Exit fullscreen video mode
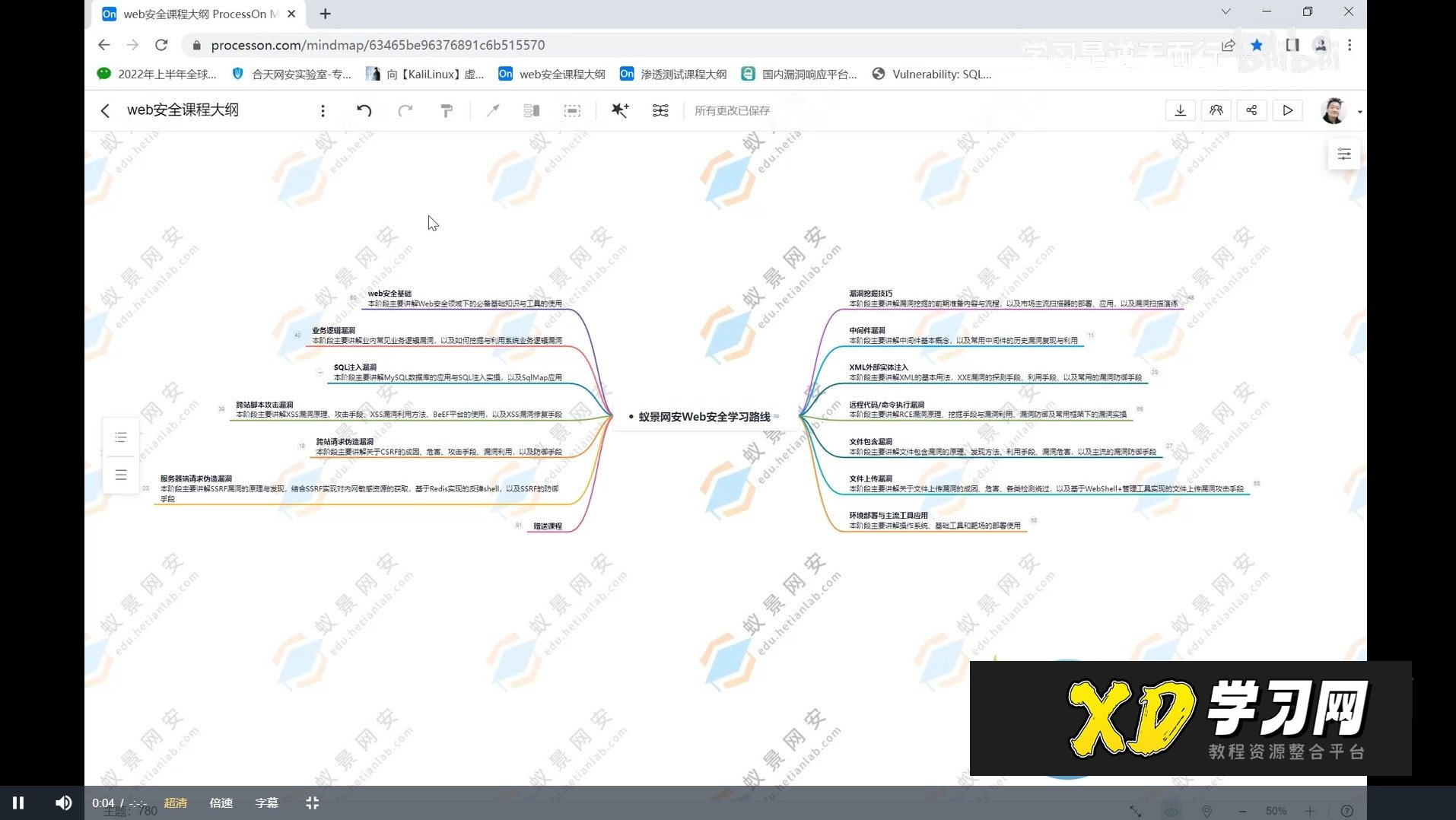This screenshot has height=820, width=1456. click(x=312, y=803)
